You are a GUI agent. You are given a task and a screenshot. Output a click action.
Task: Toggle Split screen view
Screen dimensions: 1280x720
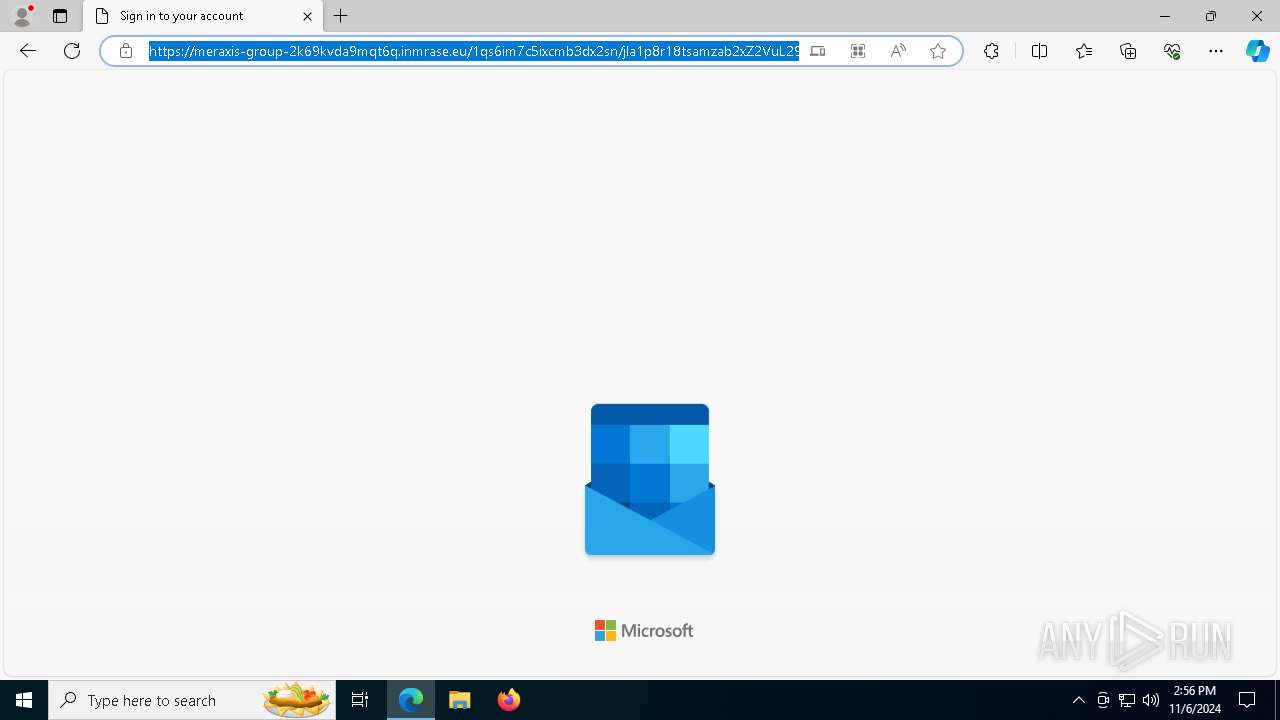pyautogui.click(x=1039, y=51)
